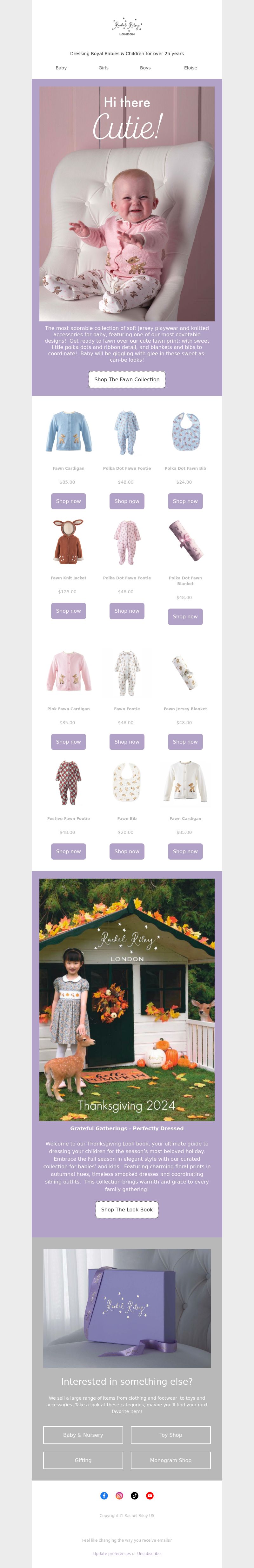Select the Baby navigation item
This screenshot has height=1568, width=254.
tap(61, 68)
